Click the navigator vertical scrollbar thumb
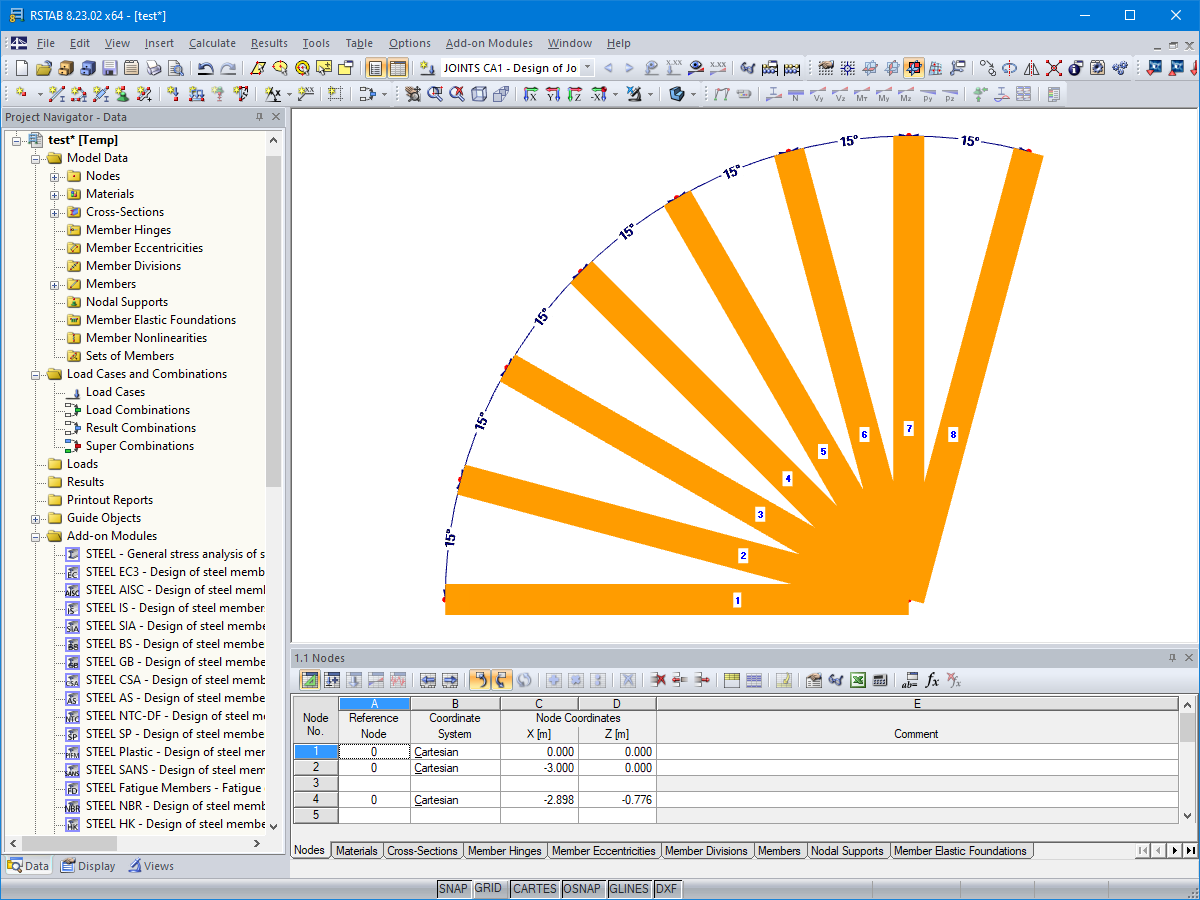The image size is (1200, 900). point(274,320)
